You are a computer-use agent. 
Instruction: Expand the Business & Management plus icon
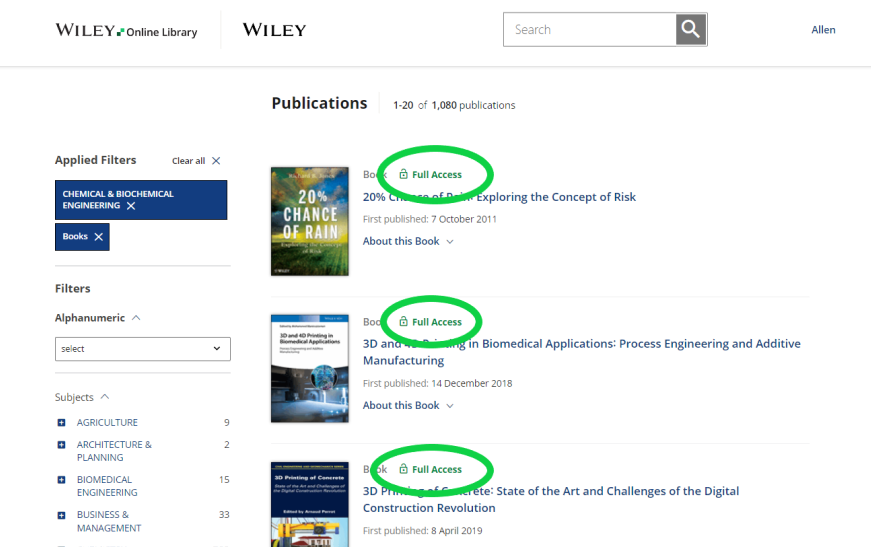click(x=62, y=515)
